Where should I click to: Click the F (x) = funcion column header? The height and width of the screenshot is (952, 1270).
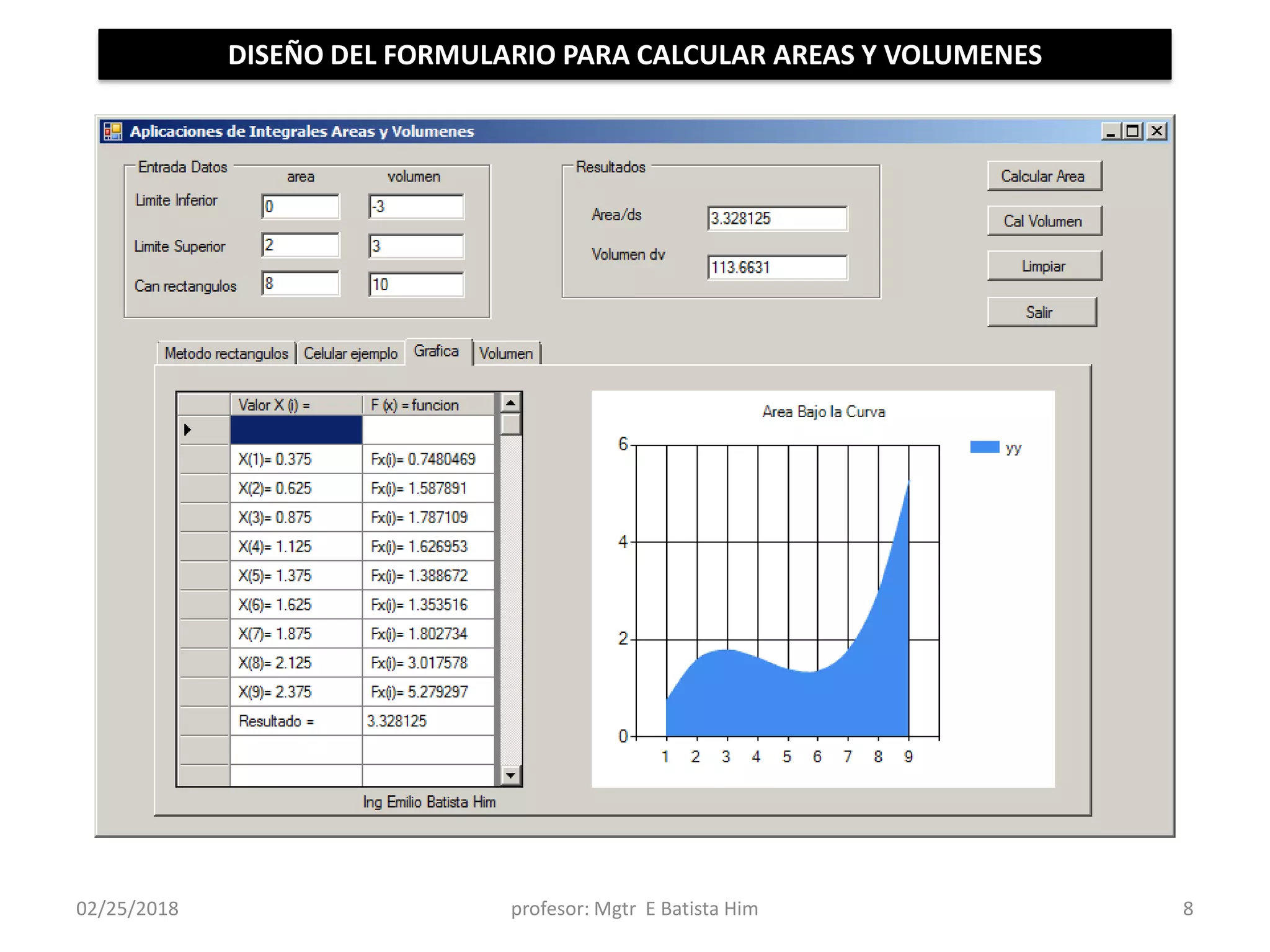(428, 405)
